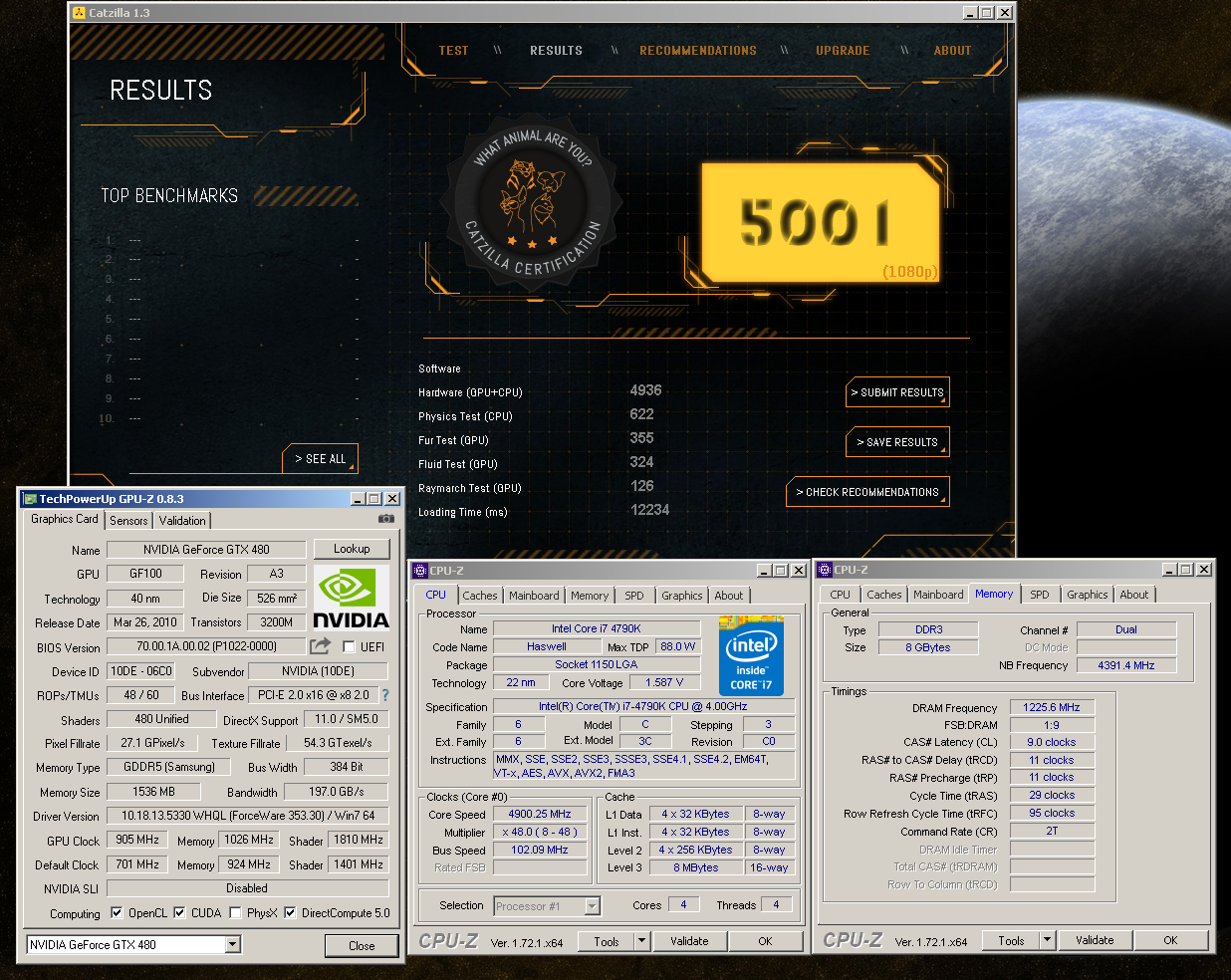The image size is (1231, 980).
Task: Open the UPGRADE tab in Catzilla
Action: pyautogui.click(x=843, y=51)
